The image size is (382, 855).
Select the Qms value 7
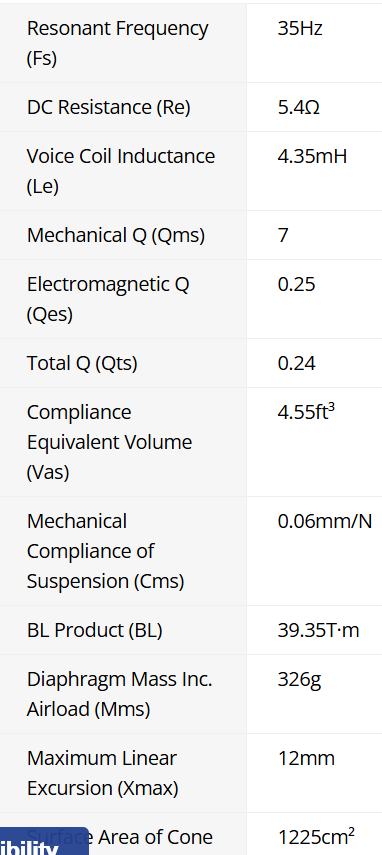point(283,236)
